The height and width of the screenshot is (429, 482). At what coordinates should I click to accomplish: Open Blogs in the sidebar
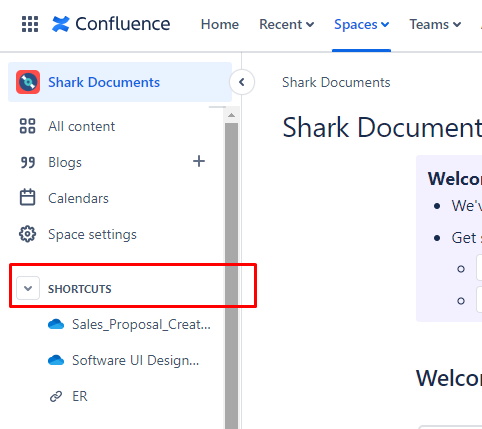(65, 162)
